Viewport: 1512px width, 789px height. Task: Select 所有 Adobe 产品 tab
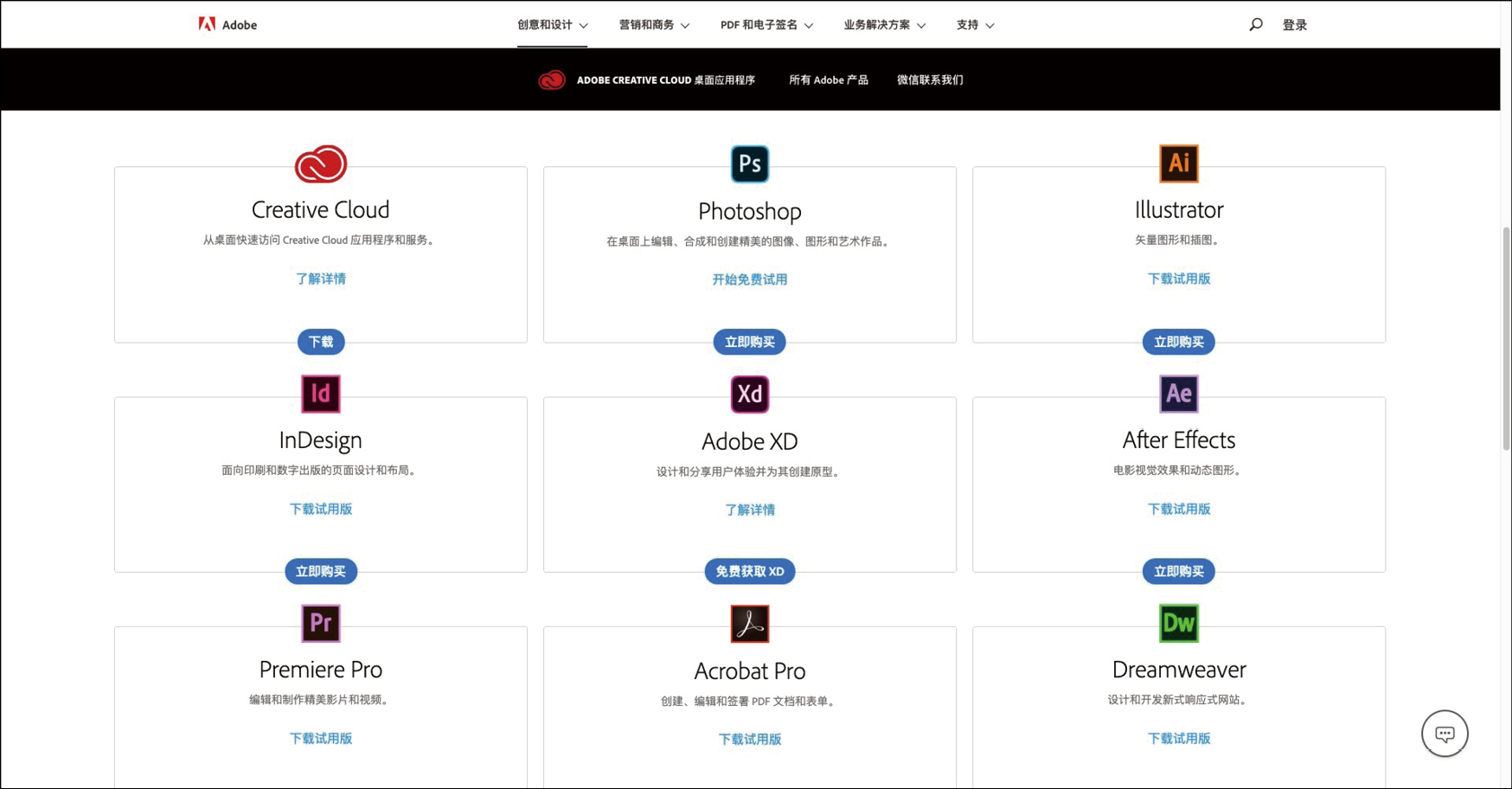(828, 80)
